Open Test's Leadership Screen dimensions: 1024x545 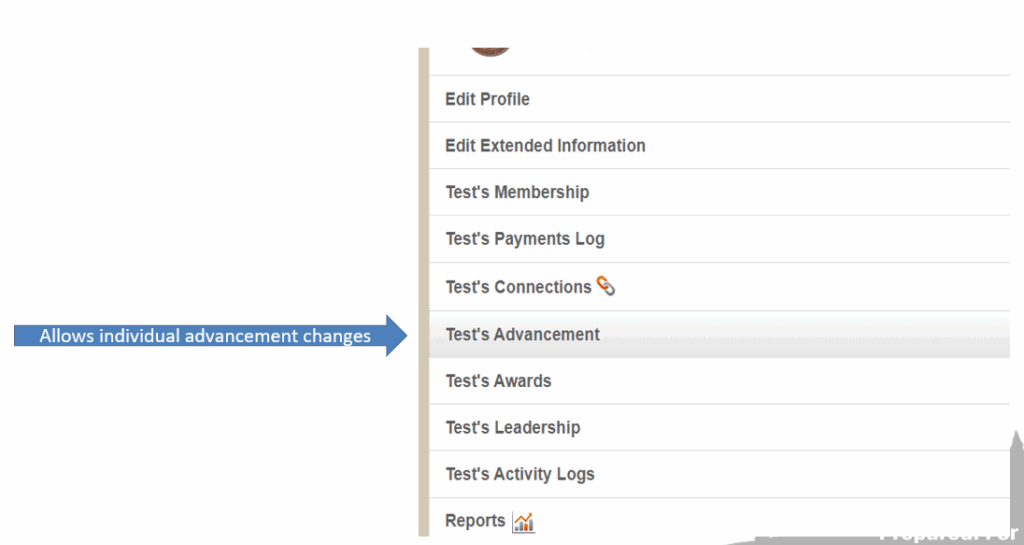(512, 428)
